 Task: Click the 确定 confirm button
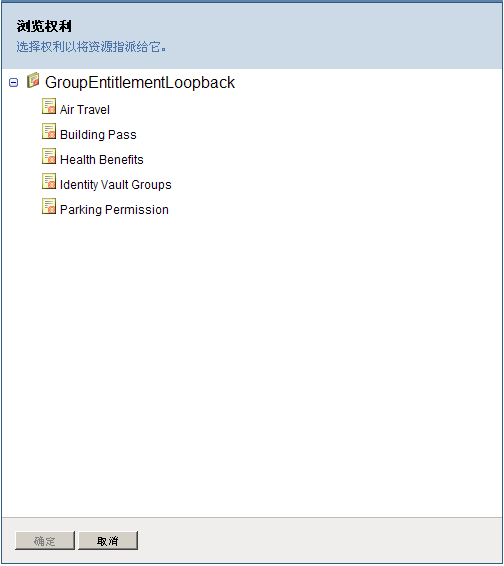coord(45,540)
